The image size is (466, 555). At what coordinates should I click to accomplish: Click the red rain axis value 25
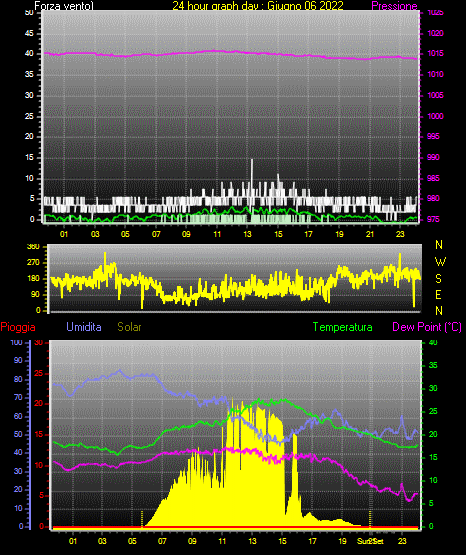point(39,373)
